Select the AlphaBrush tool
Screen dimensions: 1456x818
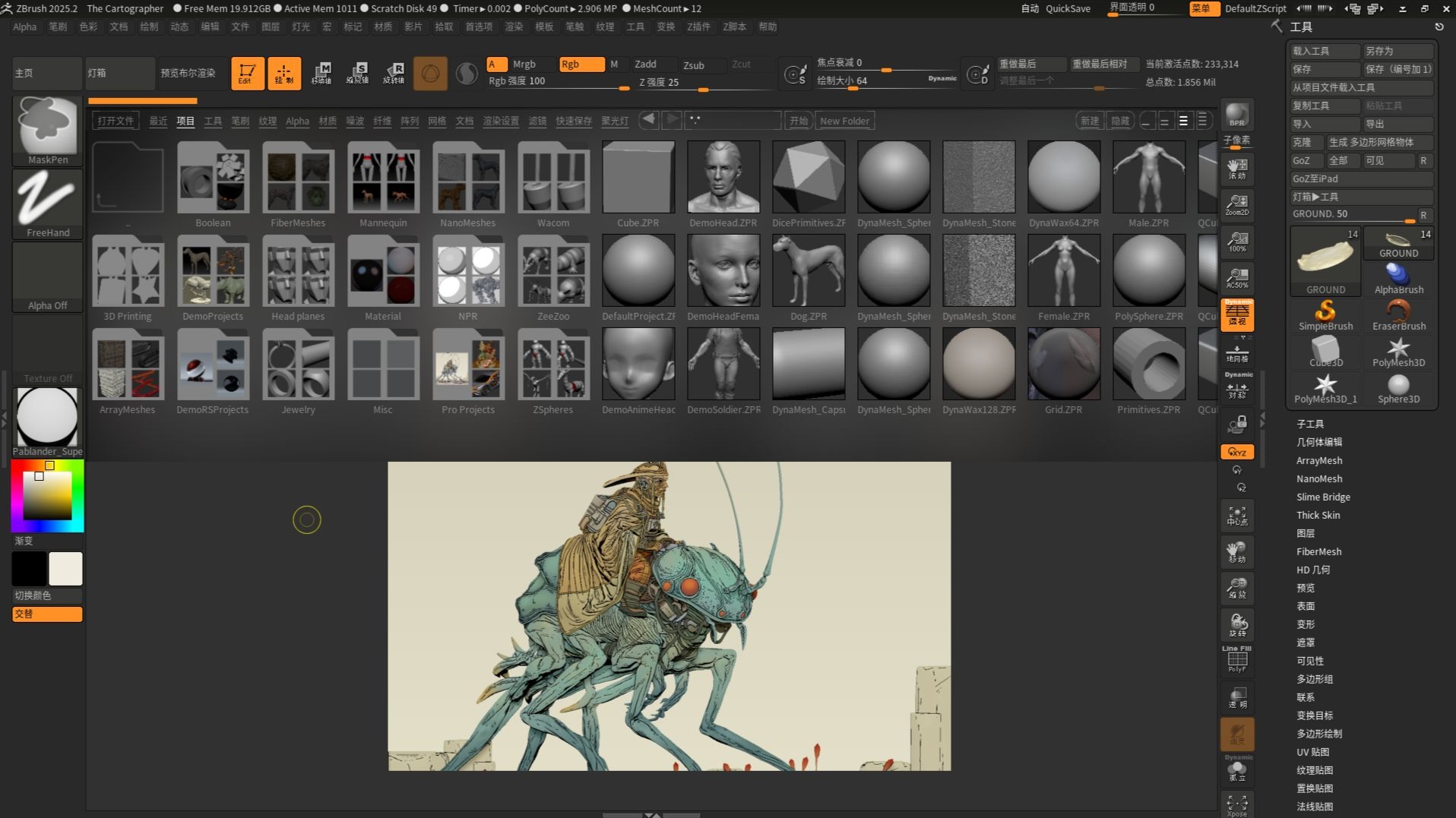1398,279
